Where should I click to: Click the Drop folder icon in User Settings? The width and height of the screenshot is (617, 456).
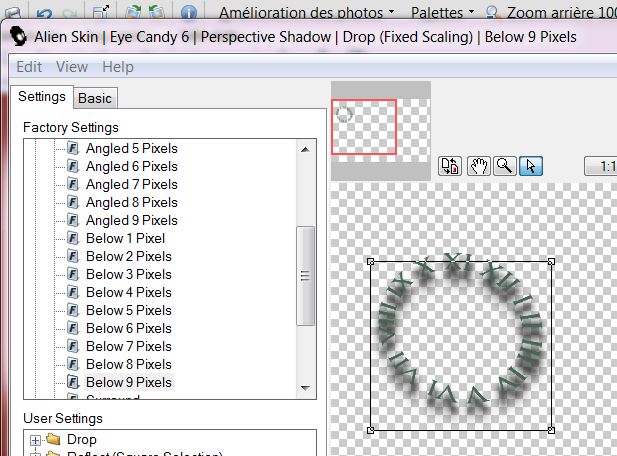point(53,439)
